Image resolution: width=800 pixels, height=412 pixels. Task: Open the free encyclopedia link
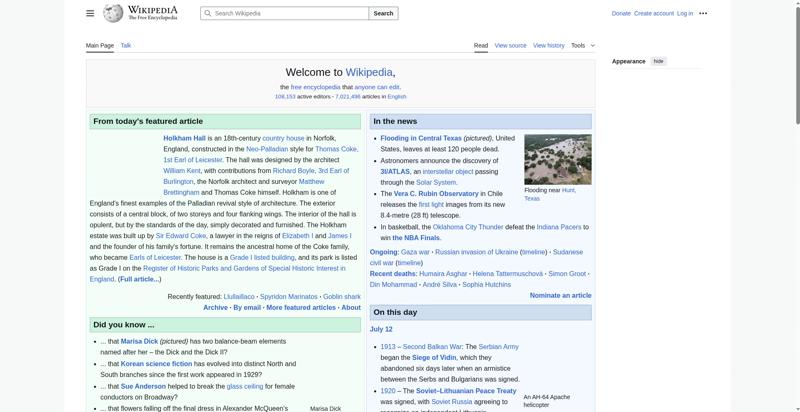(315, 87)
